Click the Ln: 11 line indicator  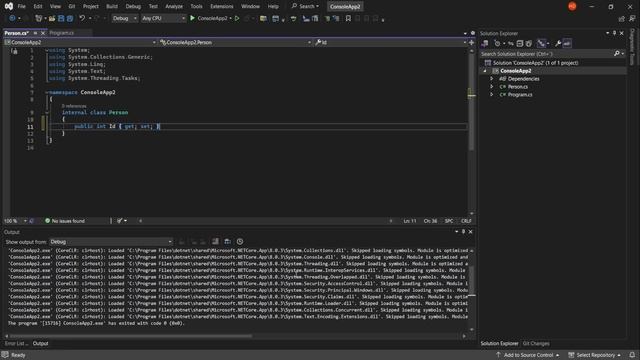coord(410,221)
